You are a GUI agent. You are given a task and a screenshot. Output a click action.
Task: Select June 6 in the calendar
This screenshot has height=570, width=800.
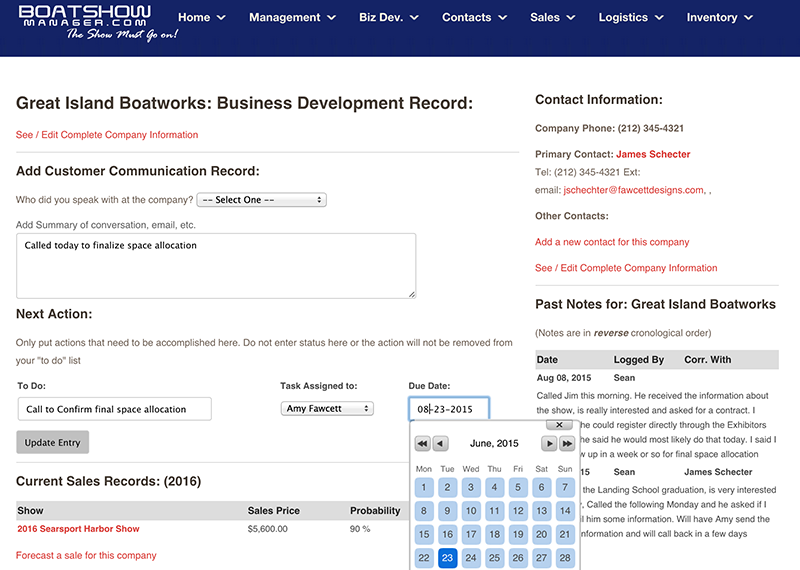pos(541,487)
